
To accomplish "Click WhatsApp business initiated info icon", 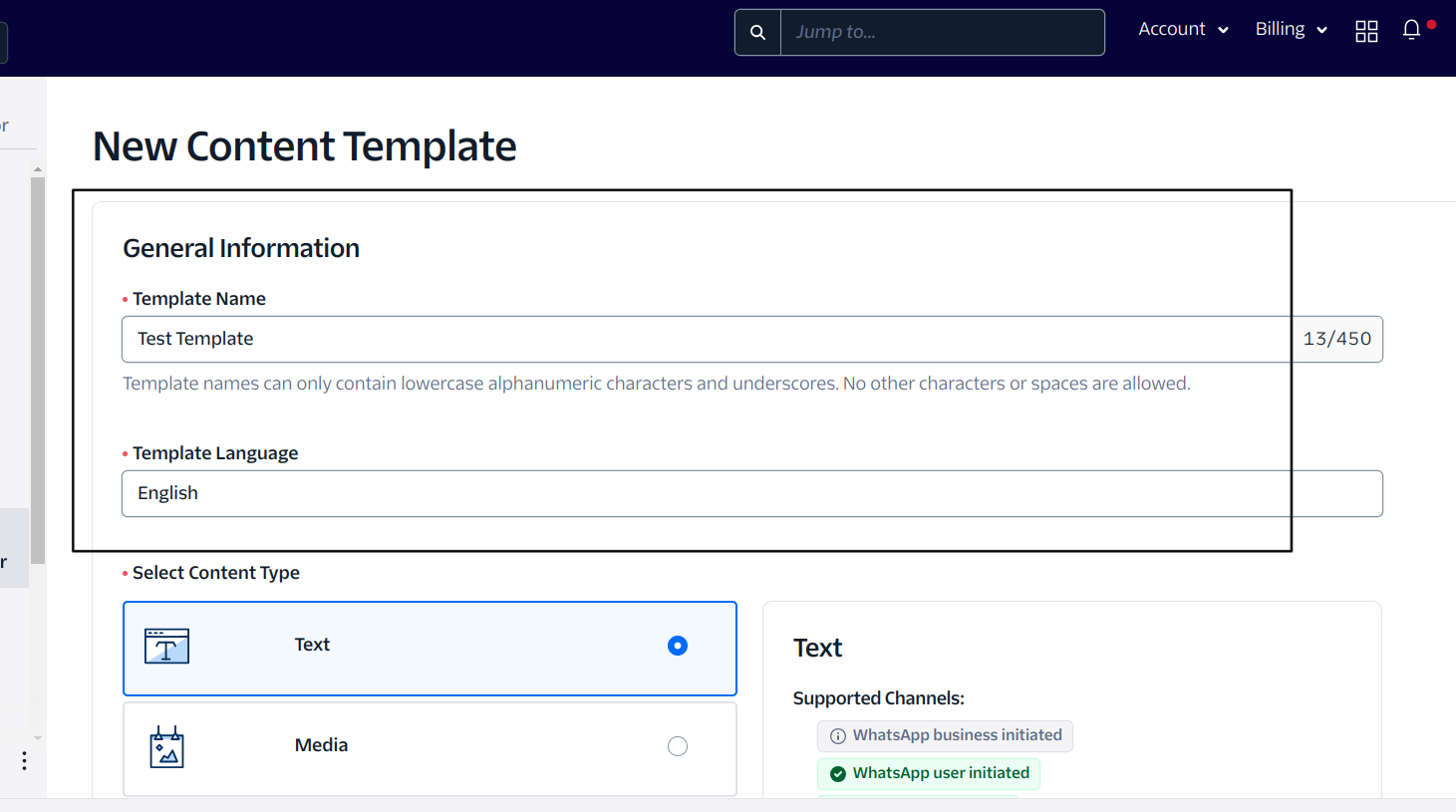I will (x=838, y=736).
